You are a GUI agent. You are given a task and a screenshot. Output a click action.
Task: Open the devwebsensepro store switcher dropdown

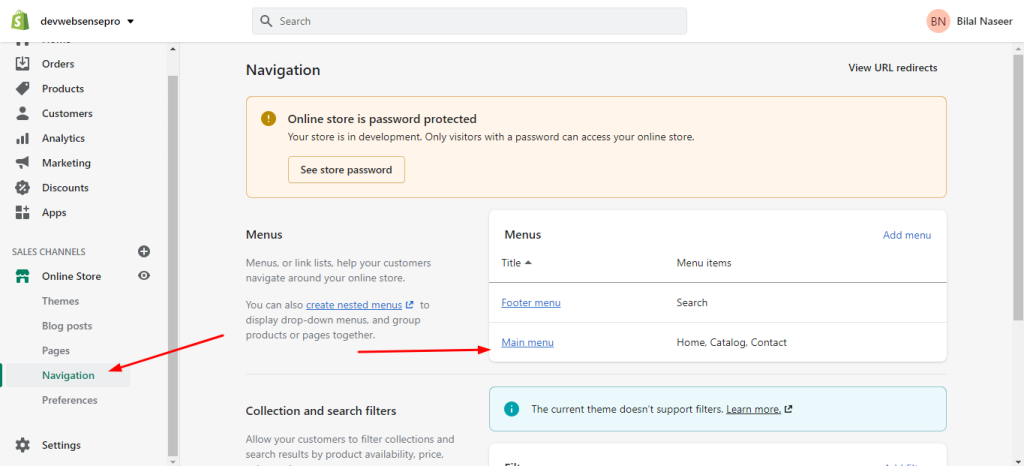(x=87, y=21)
